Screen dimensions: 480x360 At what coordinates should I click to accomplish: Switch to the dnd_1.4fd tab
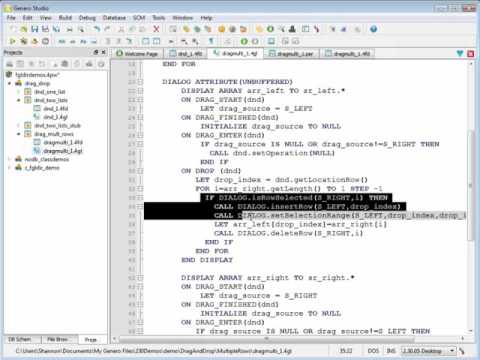coord(186,54)
